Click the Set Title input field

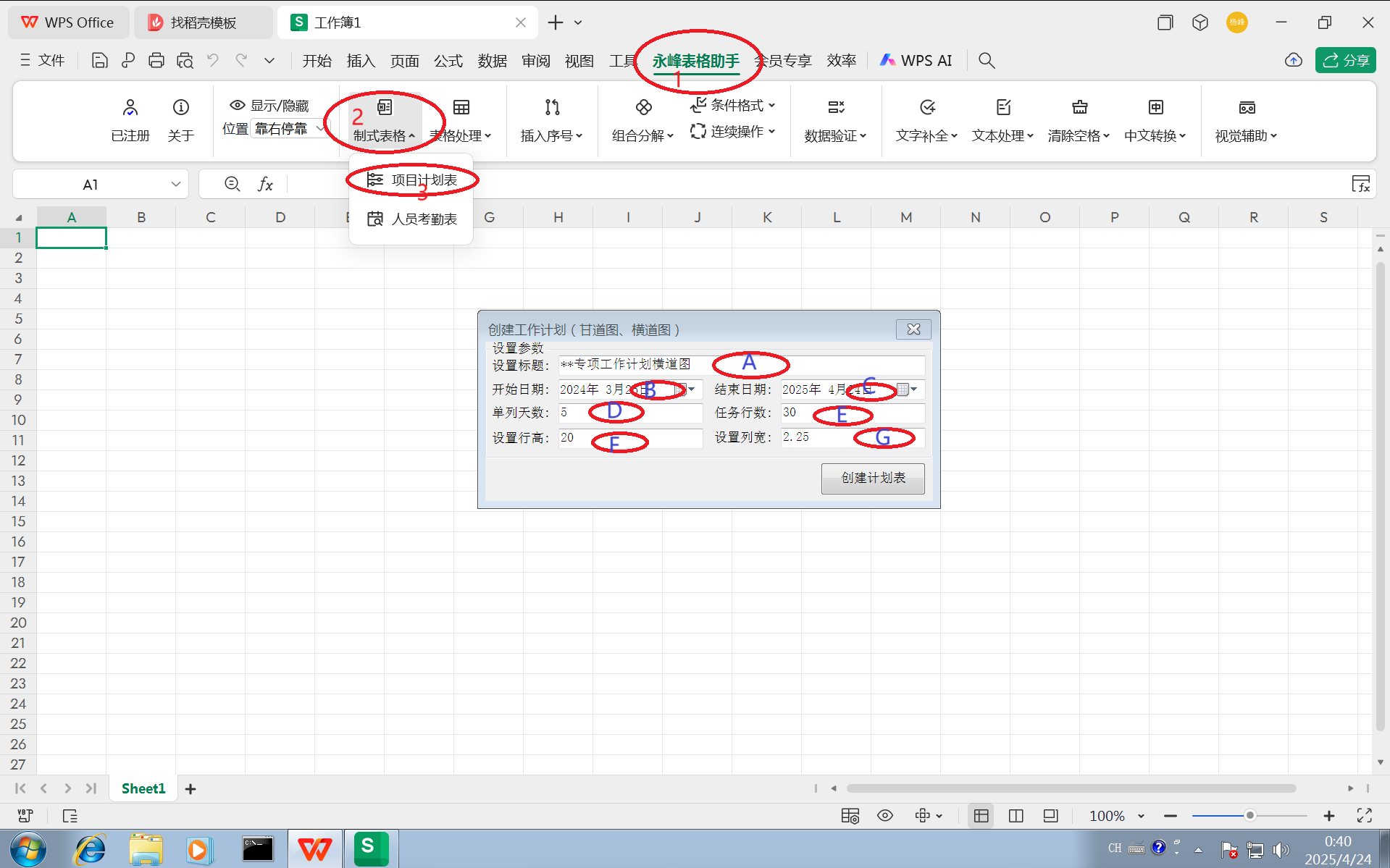[740, 365]
